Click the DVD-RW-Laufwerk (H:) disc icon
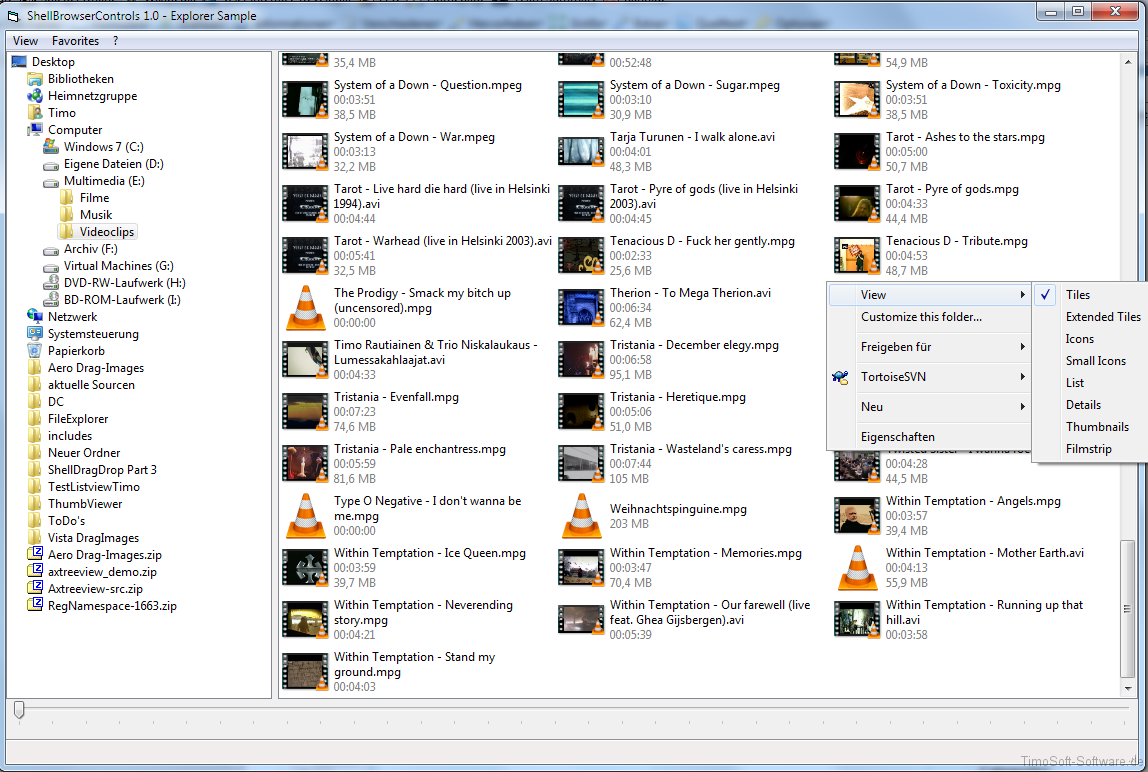This screenshot has height=772, width=1148. tap(51, 283)
